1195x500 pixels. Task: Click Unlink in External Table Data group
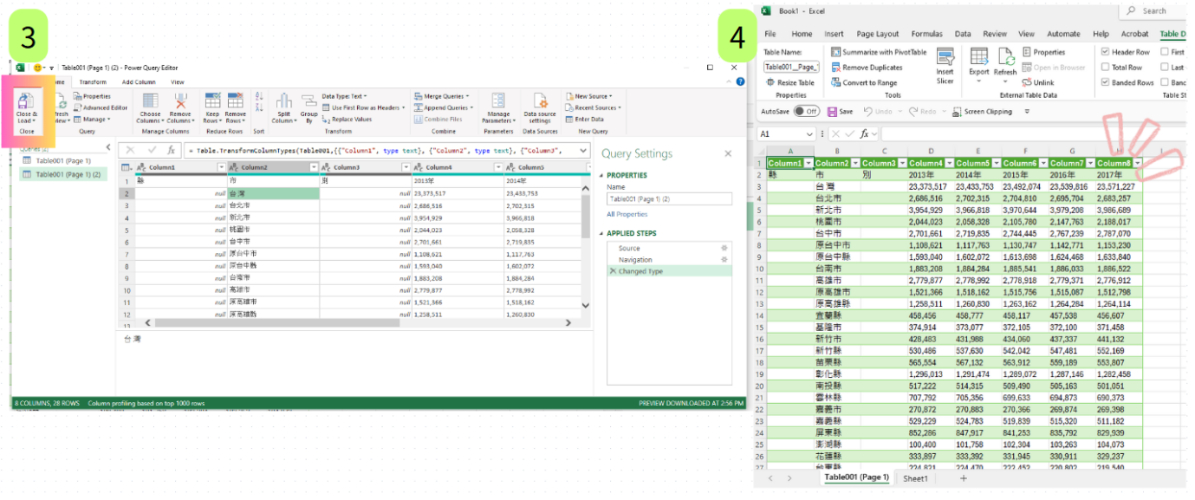pos(1037,82)
